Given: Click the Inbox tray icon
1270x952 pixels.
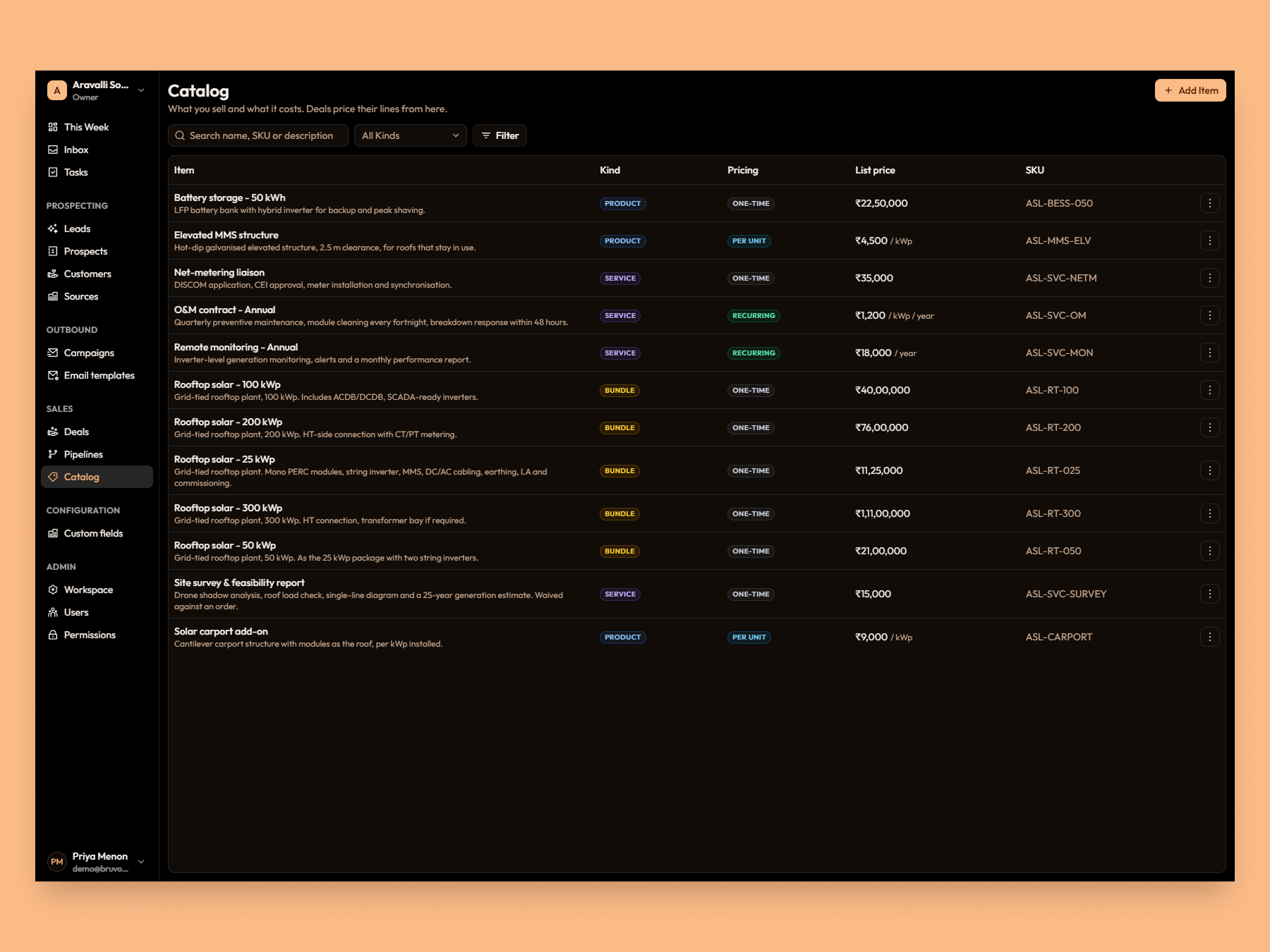Looking at the screenshot, I should (53, 149).
